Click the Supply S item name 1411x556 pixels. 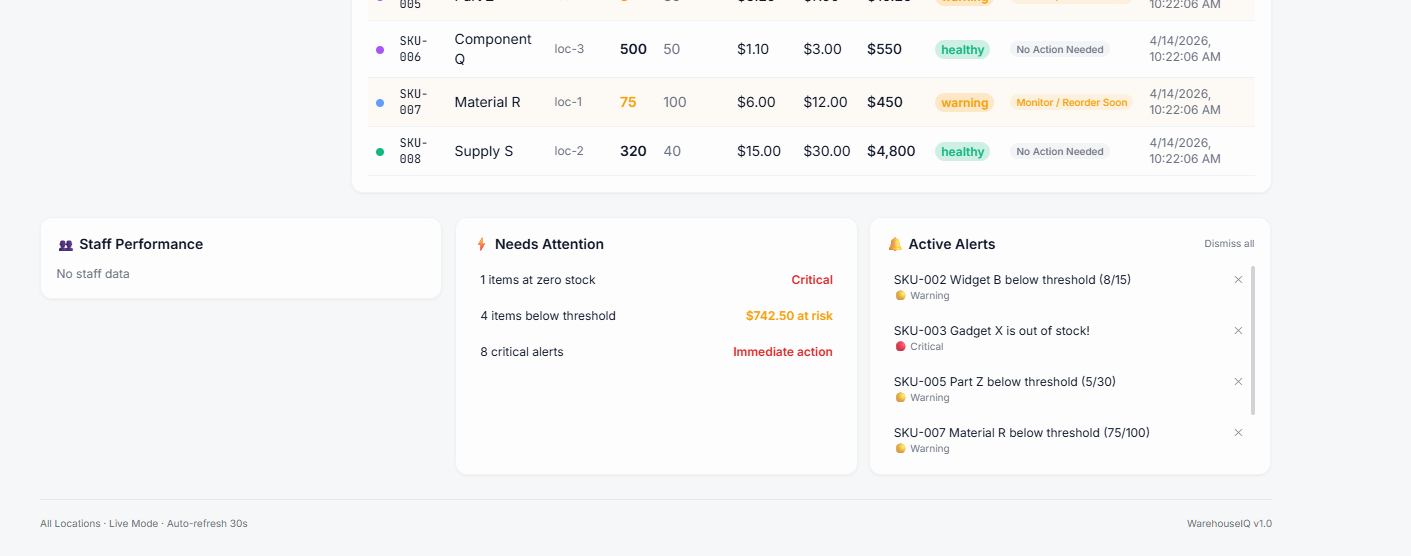click(483, 151)
